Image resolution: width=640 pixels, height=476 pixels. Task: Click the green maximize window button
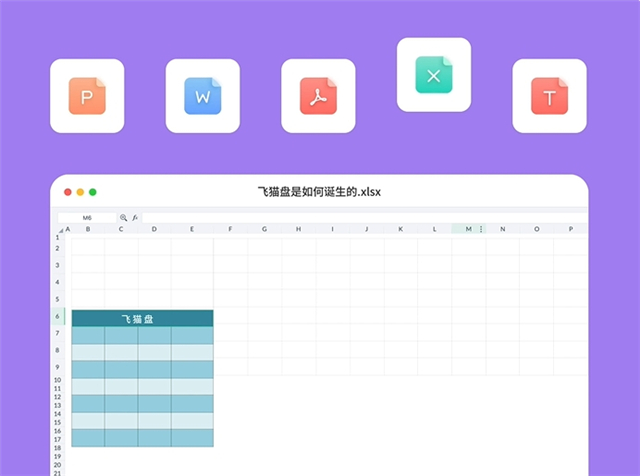(x=93, y=192)
